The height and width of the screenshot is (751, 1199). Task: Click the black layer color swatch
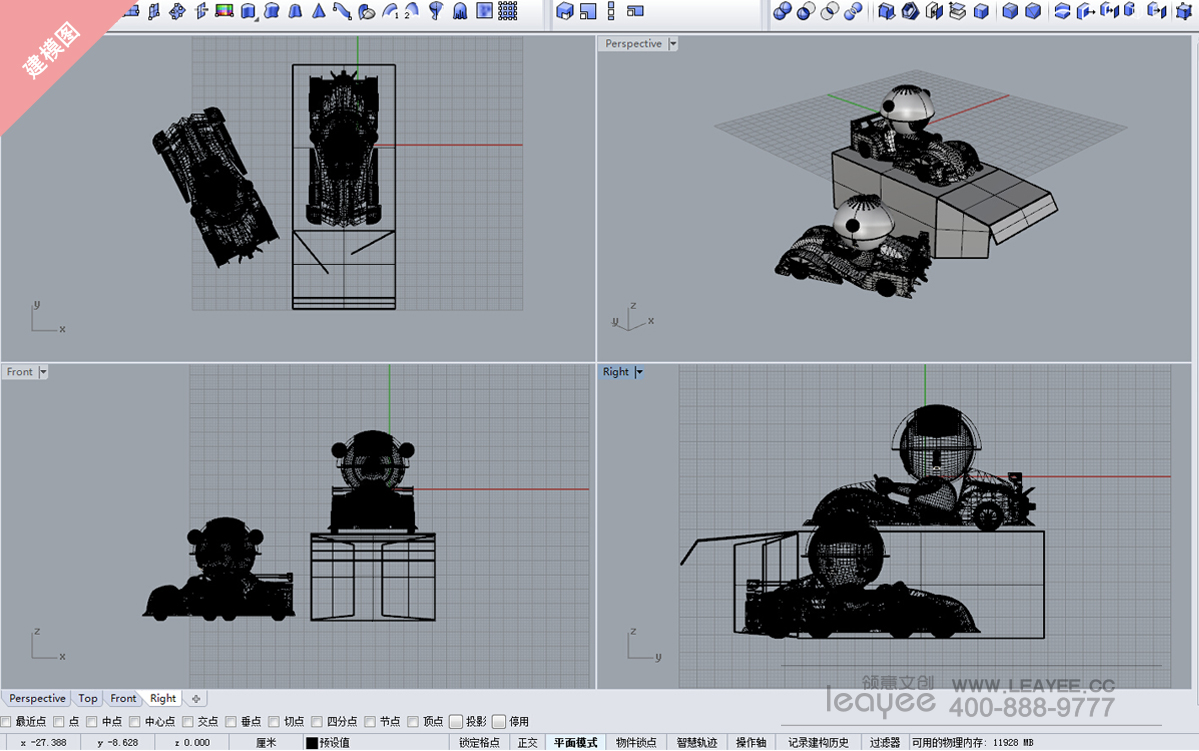point(311,742)
